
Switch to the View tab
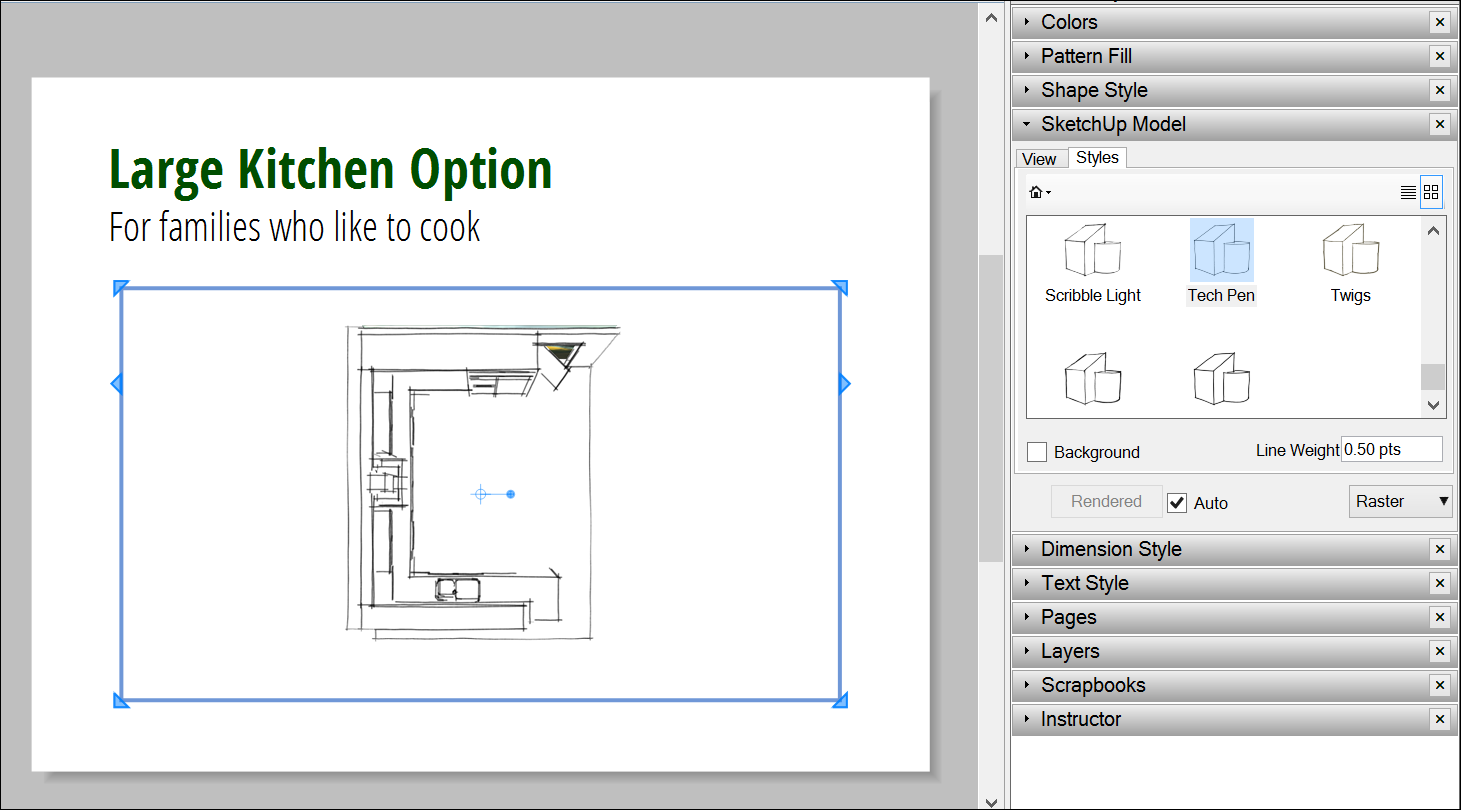(1039, 159)
